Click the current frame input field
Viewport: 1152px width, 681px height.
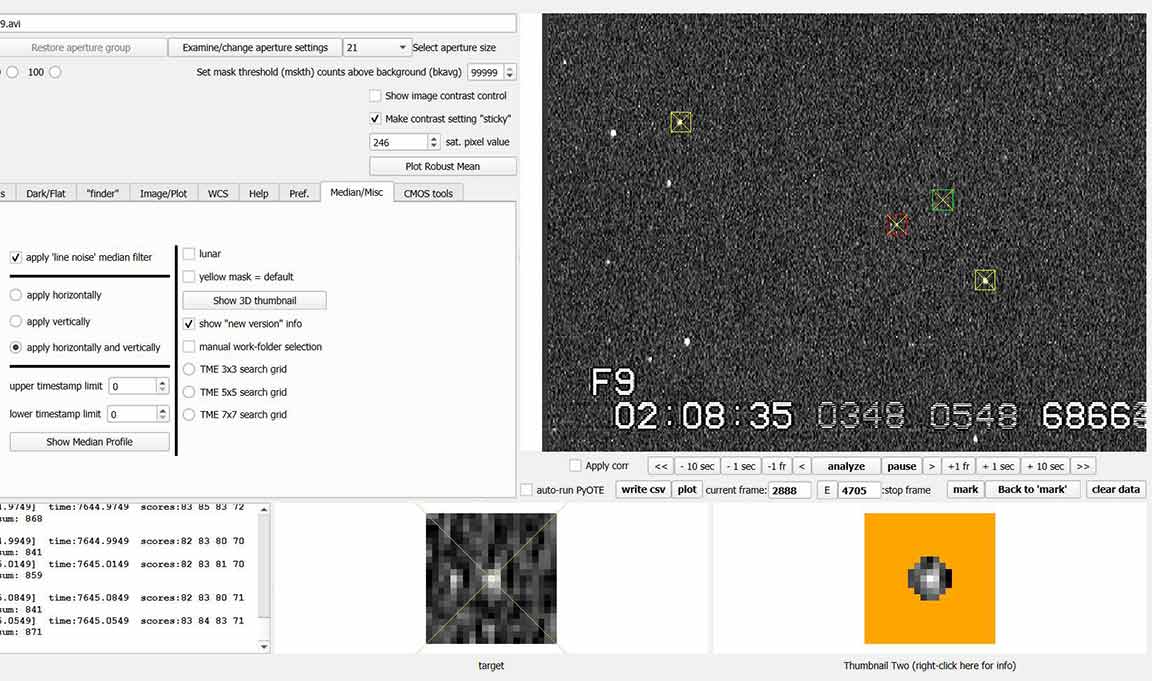789,490
